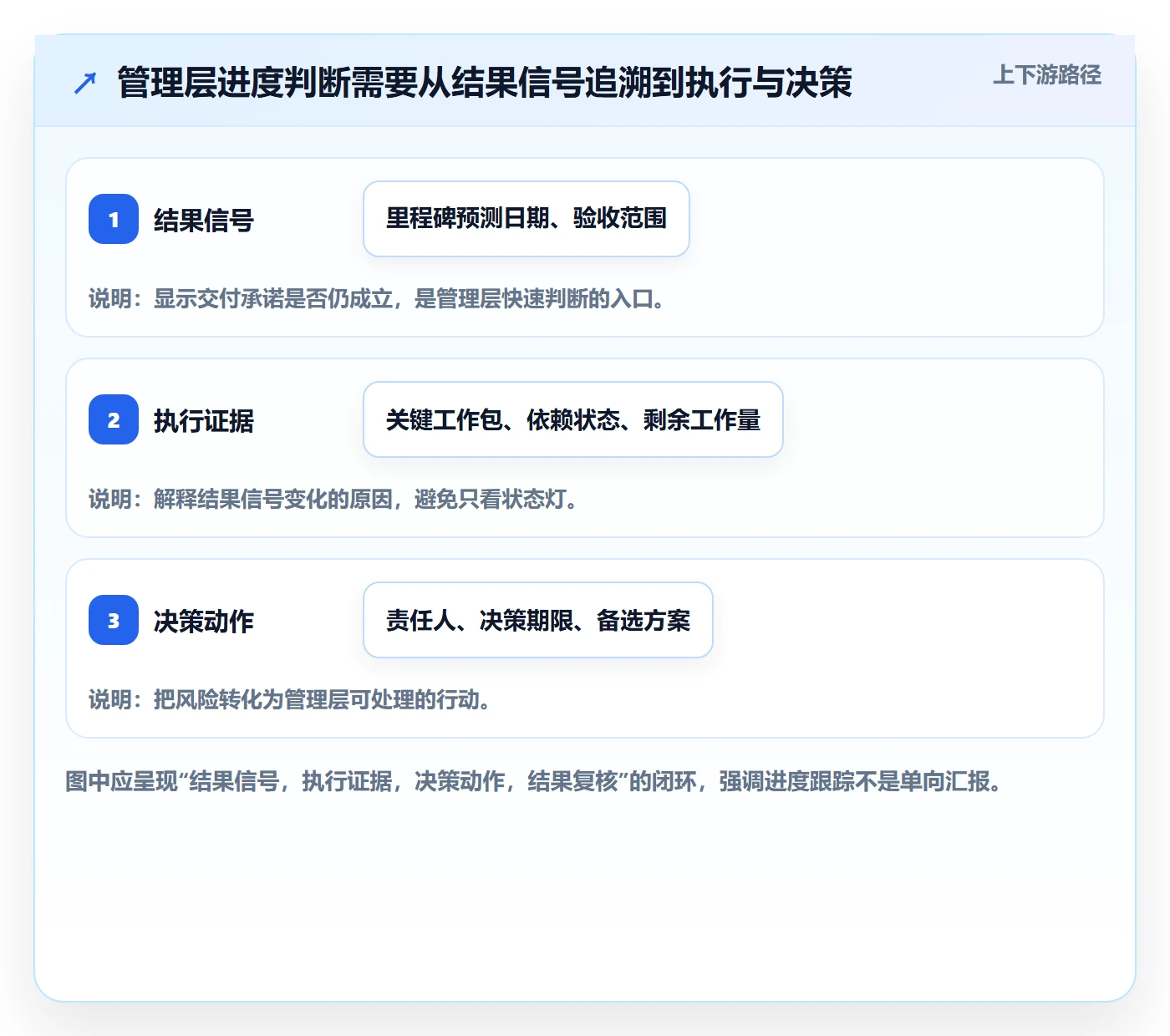1170x1036 pixels.
Task: Click the 上下游路径 label
Action: pos(1047,75)
